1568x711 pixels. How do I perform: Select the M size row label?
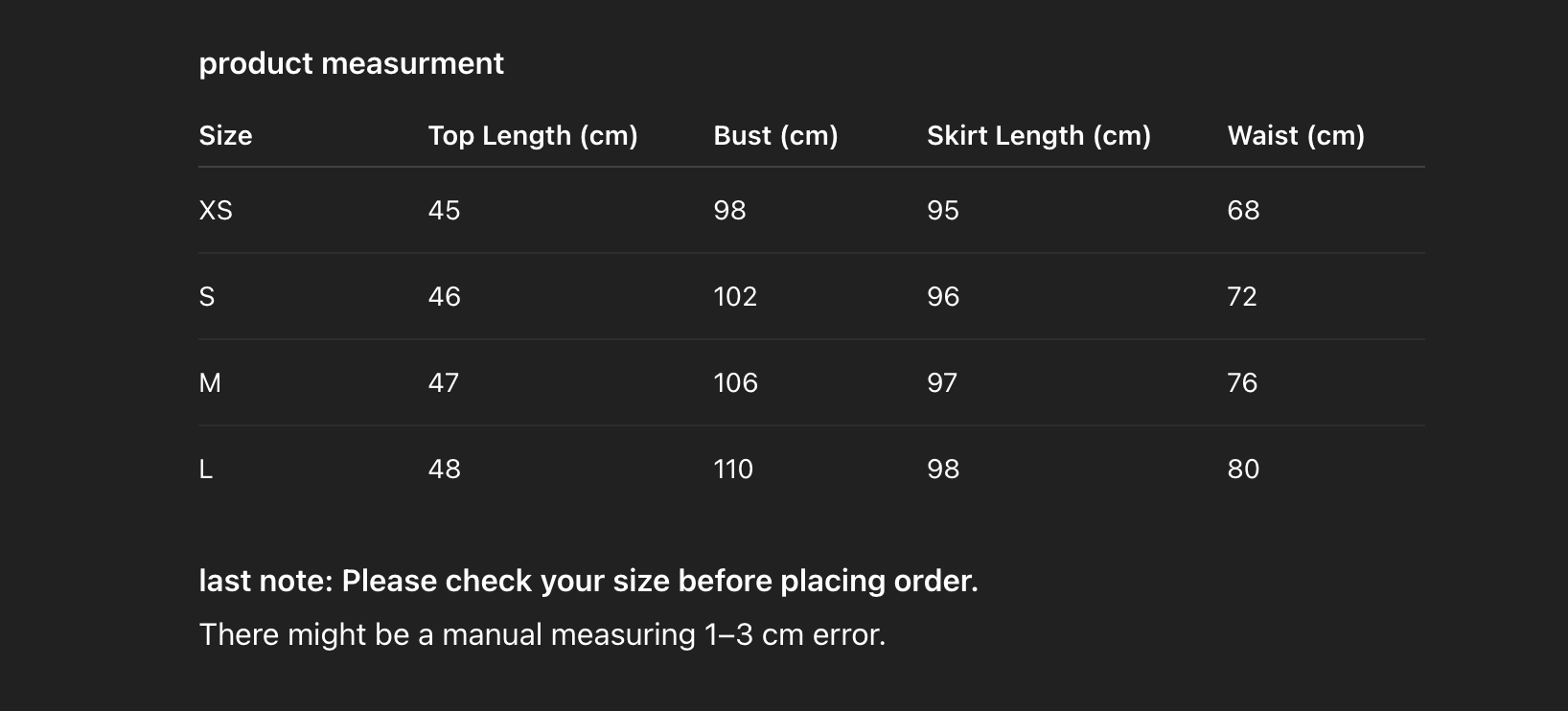coord(210,383)
